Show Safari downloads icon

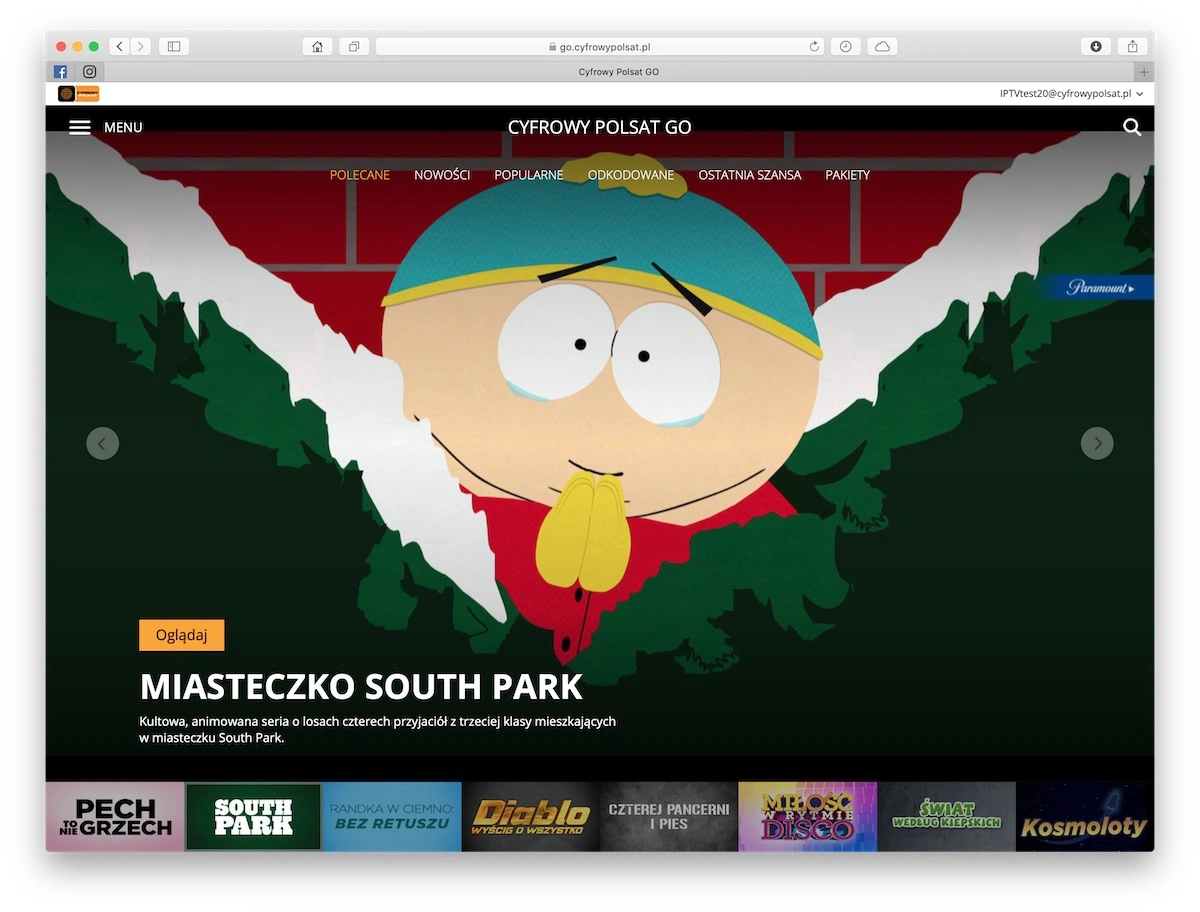[x=1096, y=46]
